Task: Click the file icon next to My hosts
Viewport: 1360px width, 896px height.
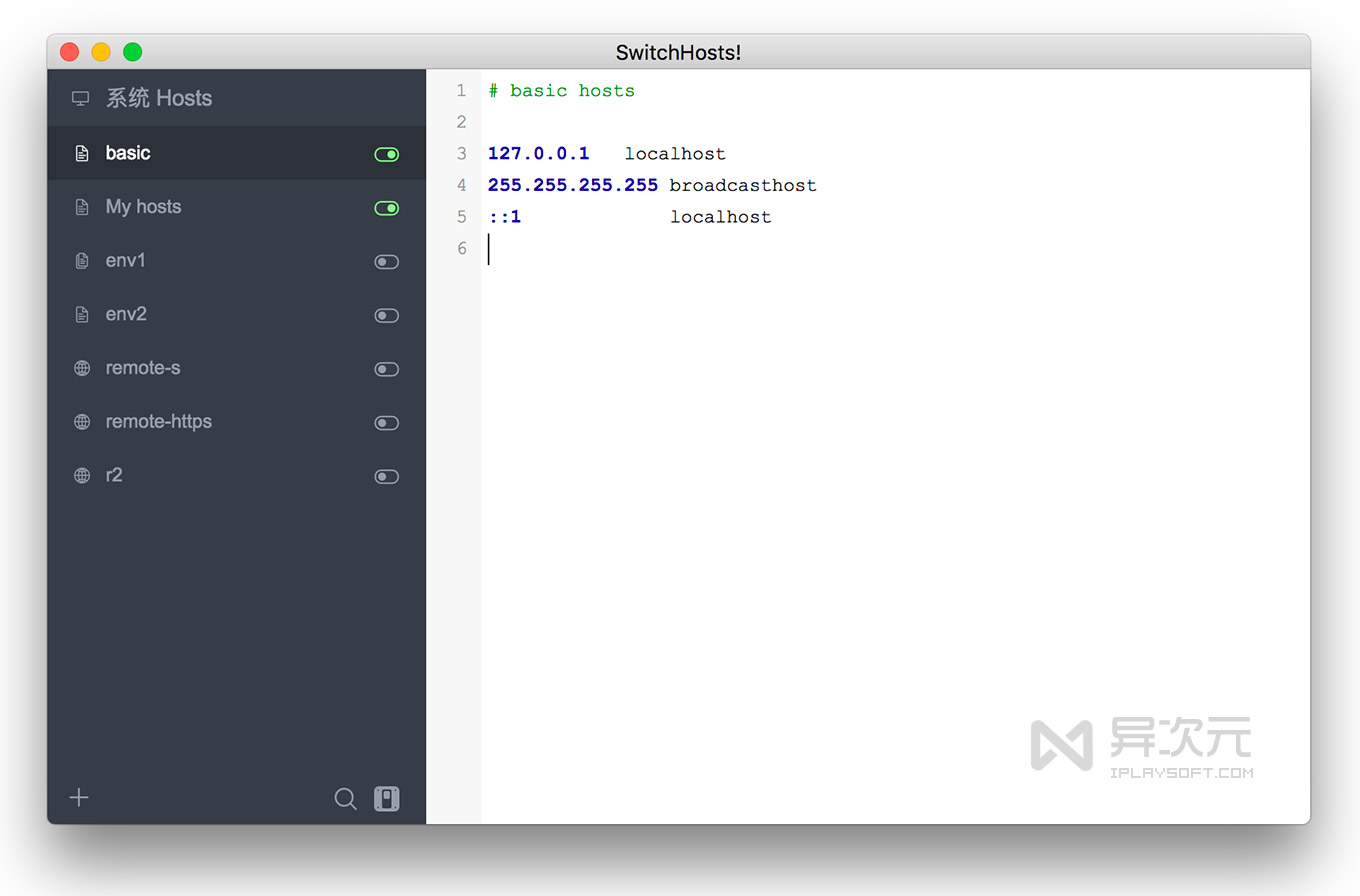Action: click(82, 207)
